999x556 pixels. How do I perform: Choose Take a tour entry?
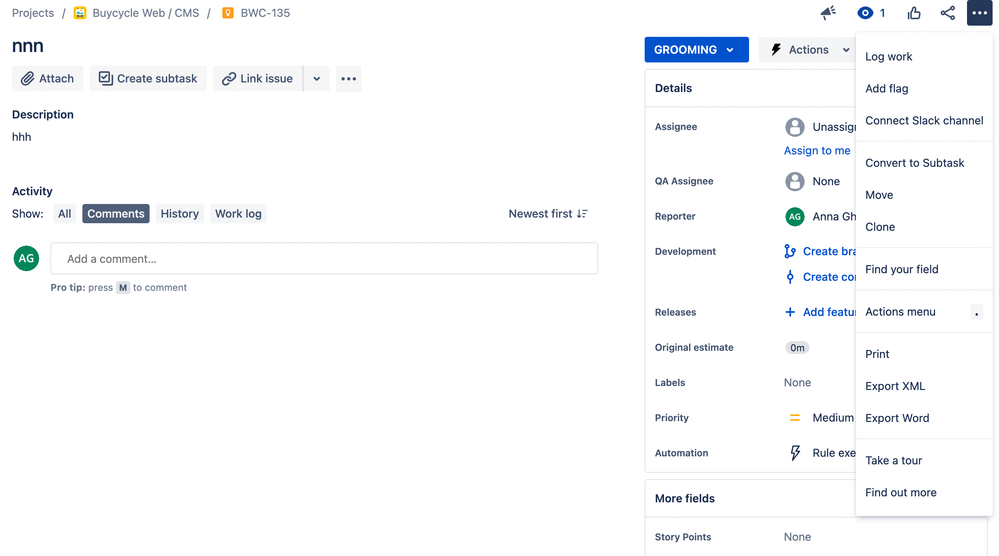tap(924, 460)
